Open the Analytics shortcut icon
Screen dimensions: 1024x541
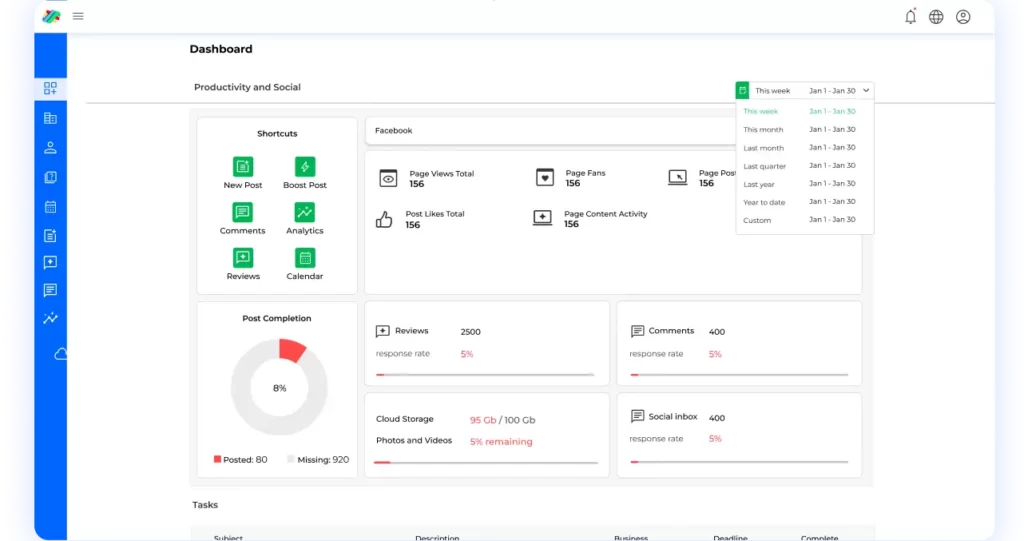click(305, 212)
